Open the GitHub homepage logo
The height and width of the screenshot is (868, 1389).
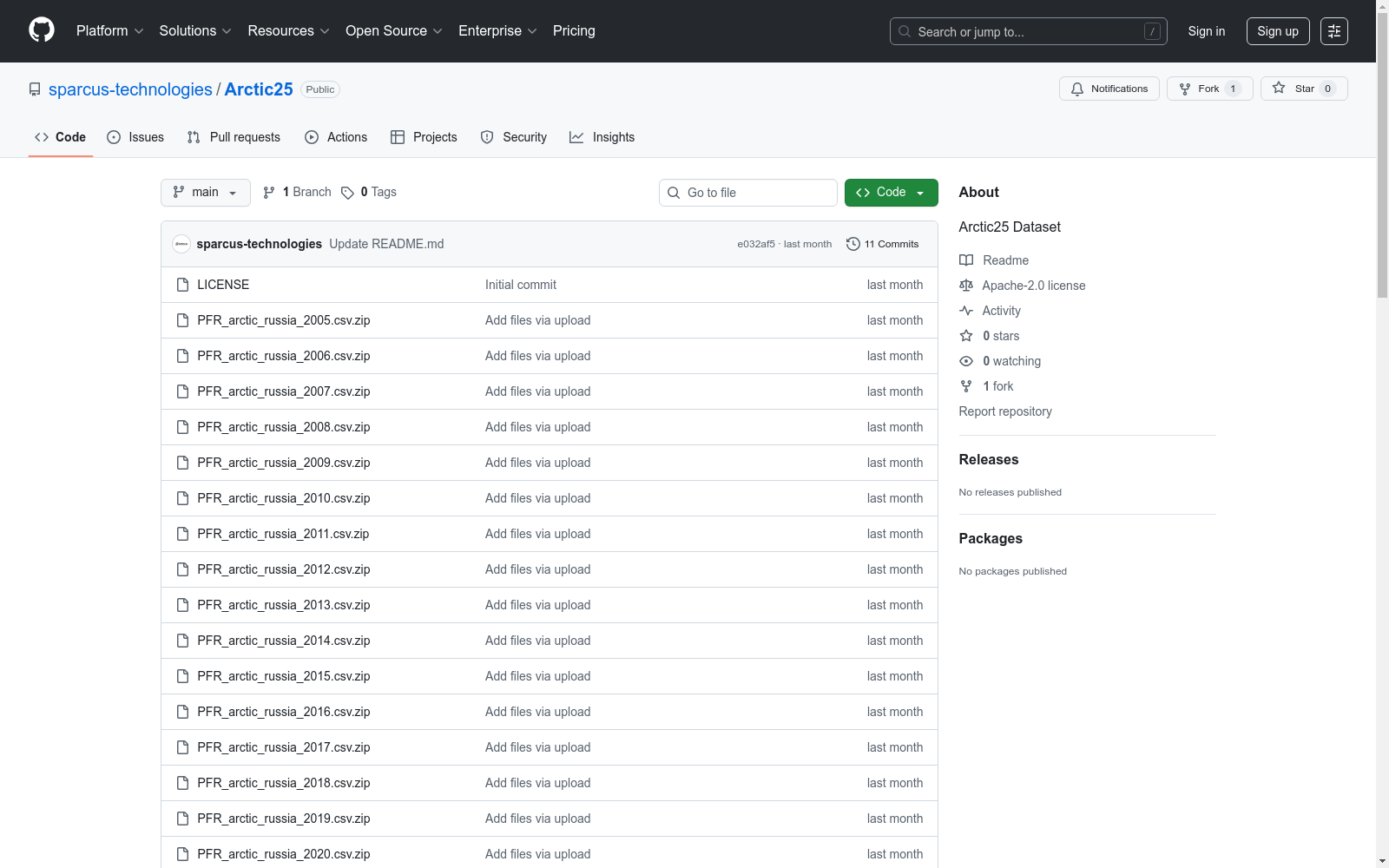42,30
